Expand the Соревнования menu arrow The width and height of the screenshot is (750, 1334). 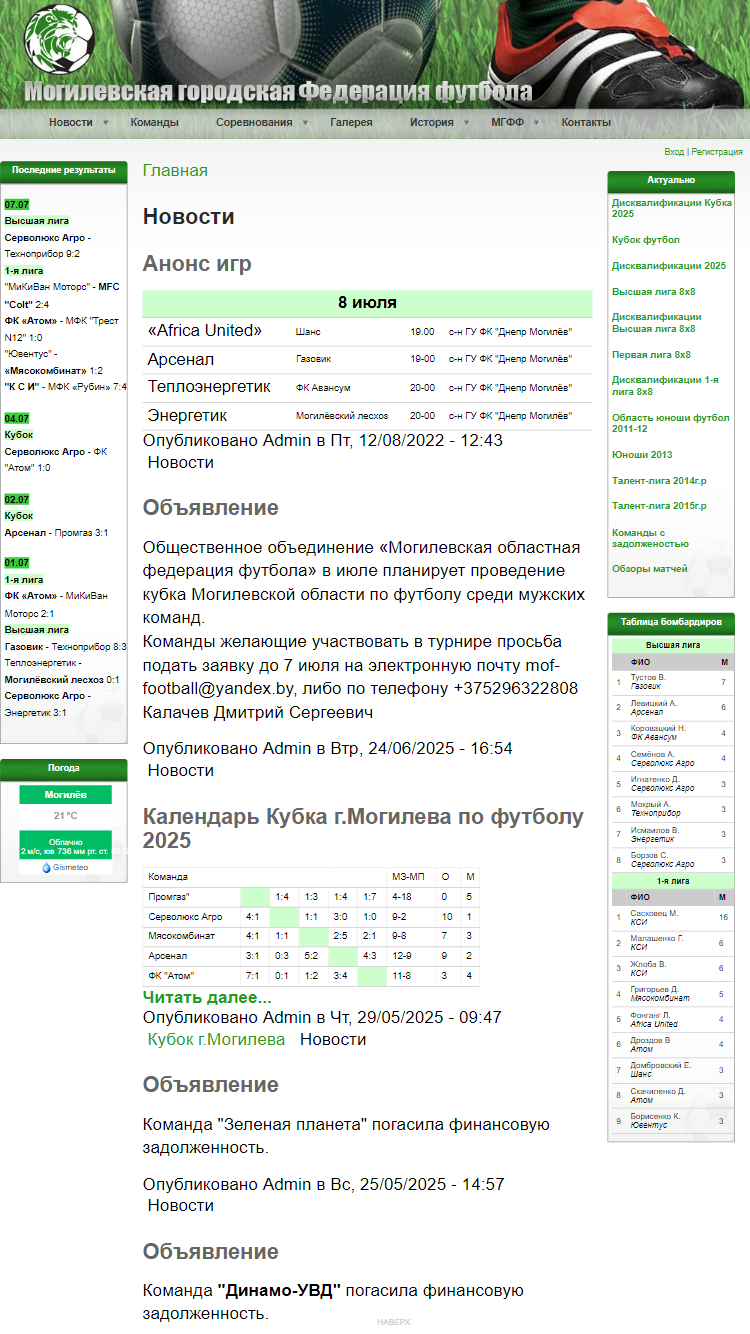coord(305,123)
